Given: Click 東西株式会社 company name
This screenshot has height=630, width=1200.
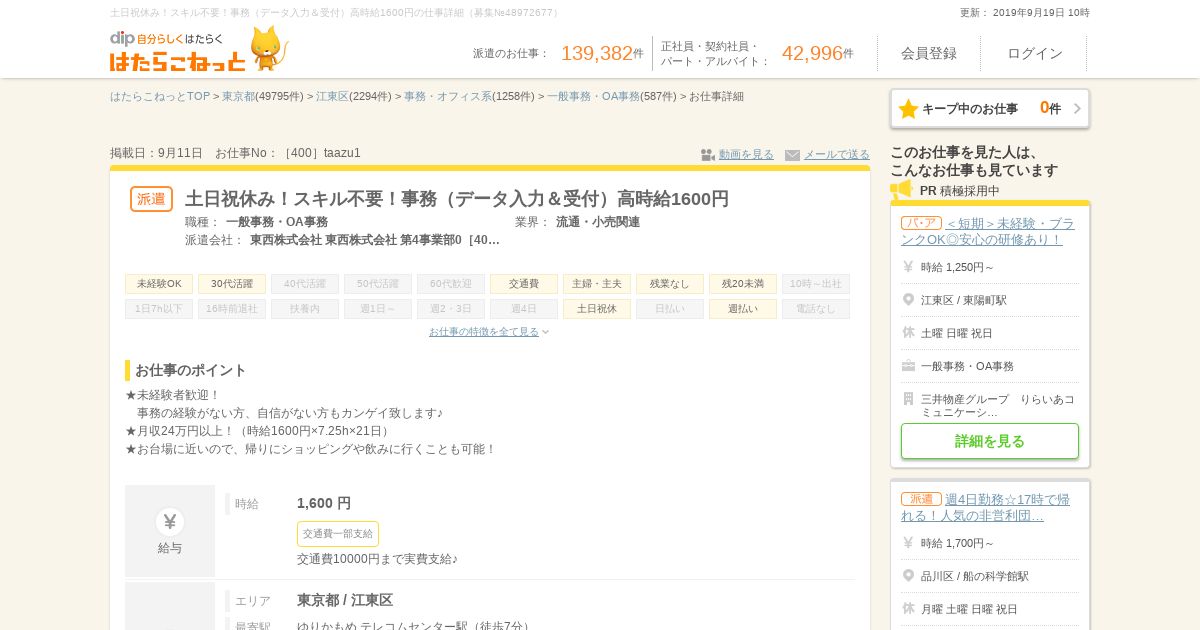Looking at the screenshot, I should 374,240.
